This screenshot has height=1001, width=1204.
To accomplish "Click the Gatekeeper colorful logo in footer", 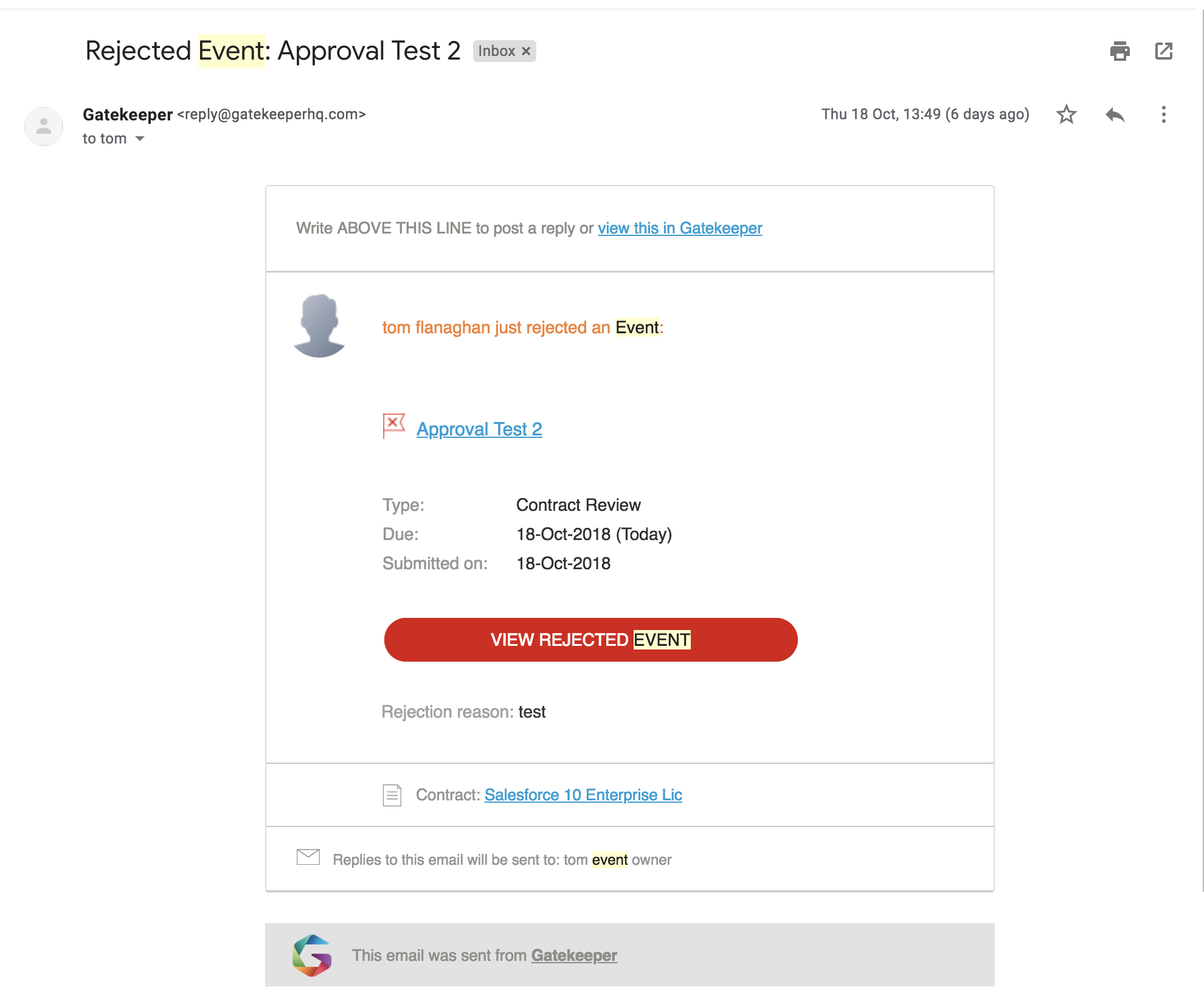I will (312, 955).
